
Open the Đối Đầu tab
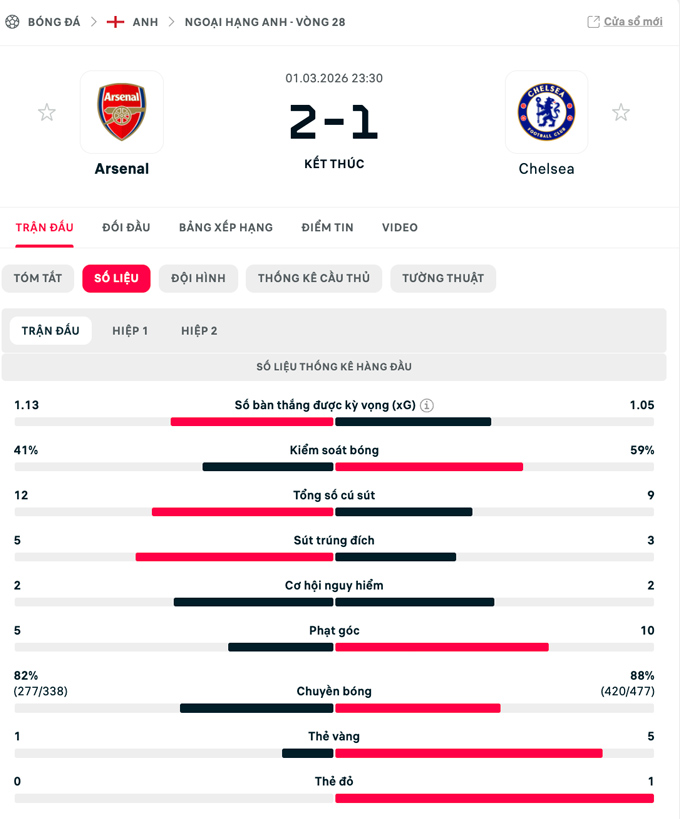coord(126,228)
